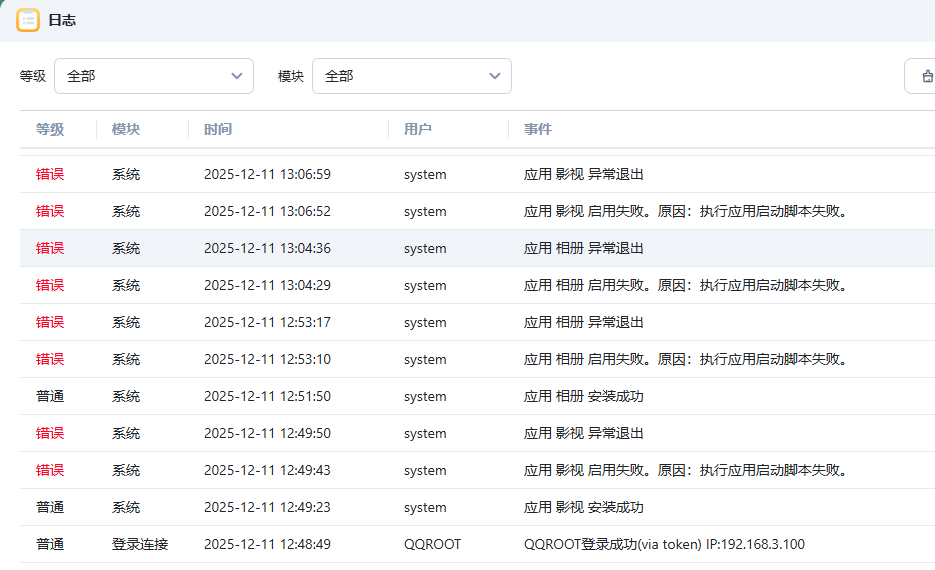Click the 登录连接 module cell
This screenshot has height=570, width=935.
click(140, 544)
